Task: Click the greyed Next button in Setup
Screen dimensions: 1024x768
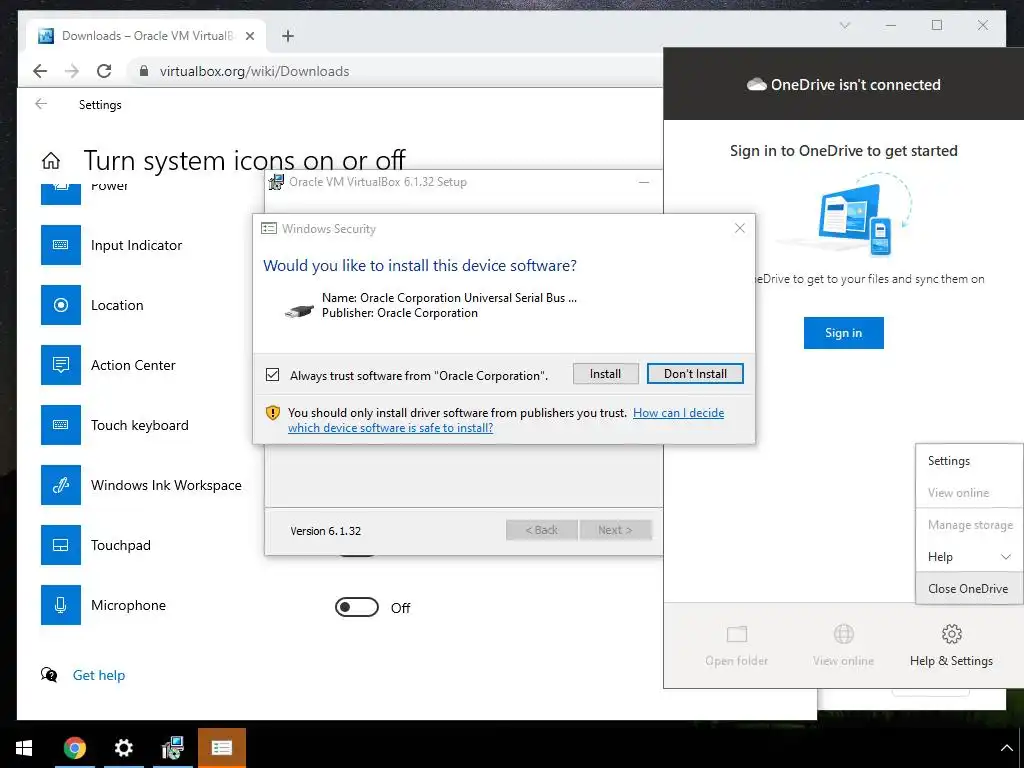Action: click(x=615, y=530)
